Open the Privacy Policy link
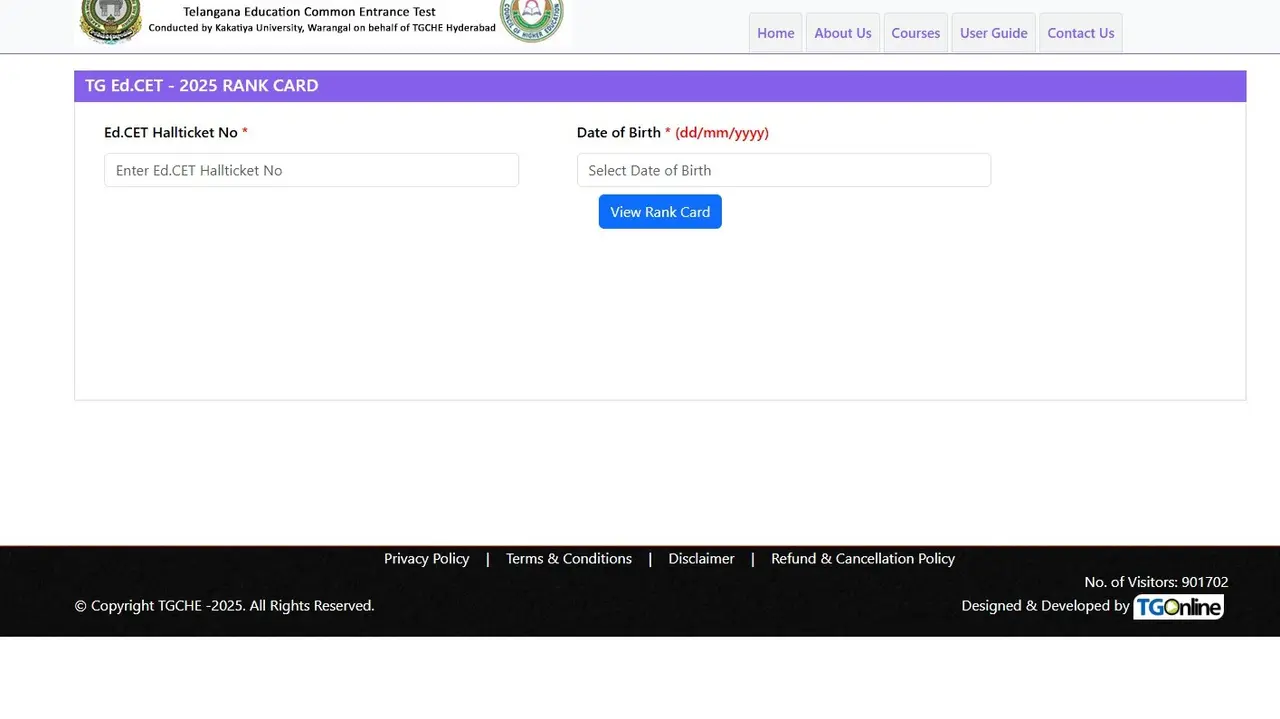 [x=426, y=558]
